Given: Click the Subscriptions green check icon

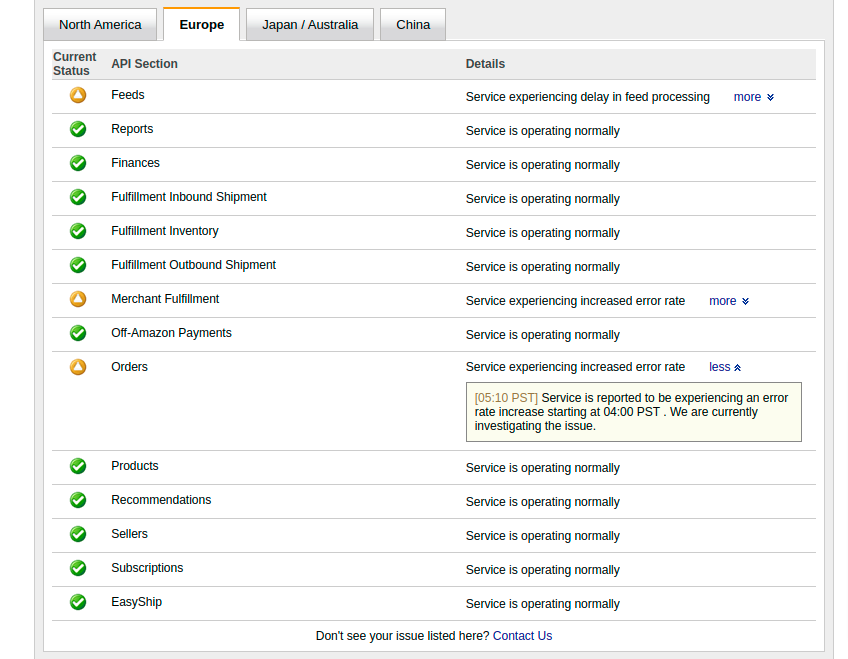Looking at the screenshot, I should coord(78,568).
